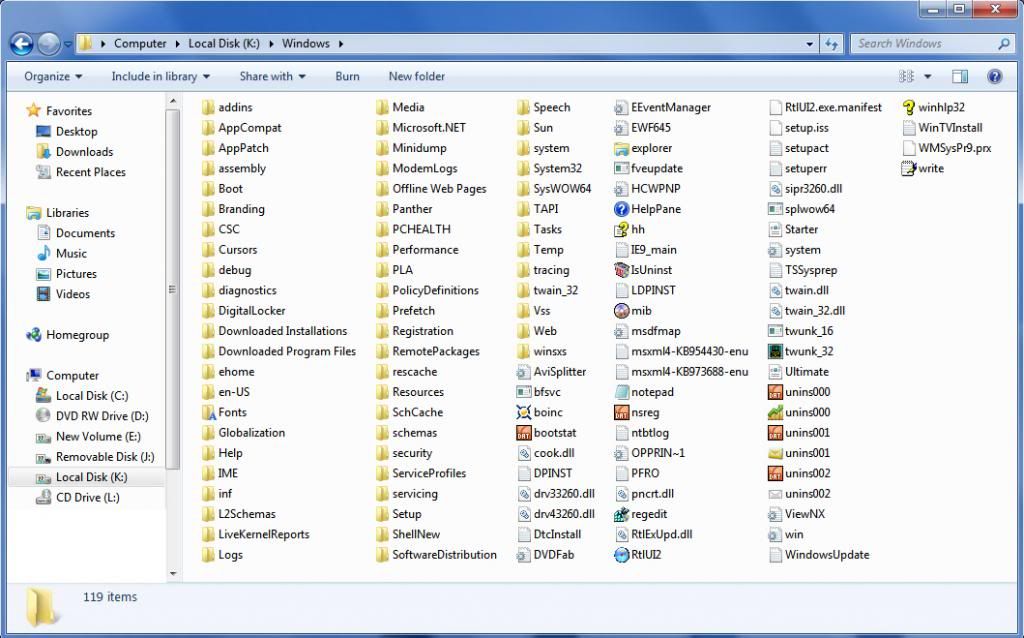The image size is (1024, 638).
Task: Select the mib file icon
Action: [621, 311]
